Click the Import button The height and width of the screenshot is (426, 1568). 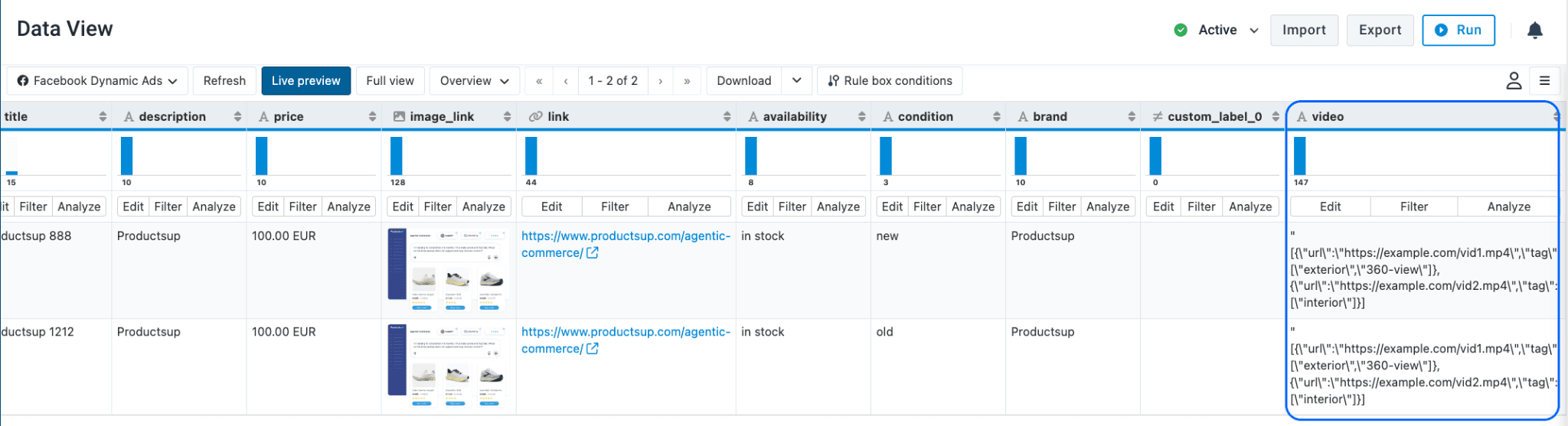tap(1304, 31)
